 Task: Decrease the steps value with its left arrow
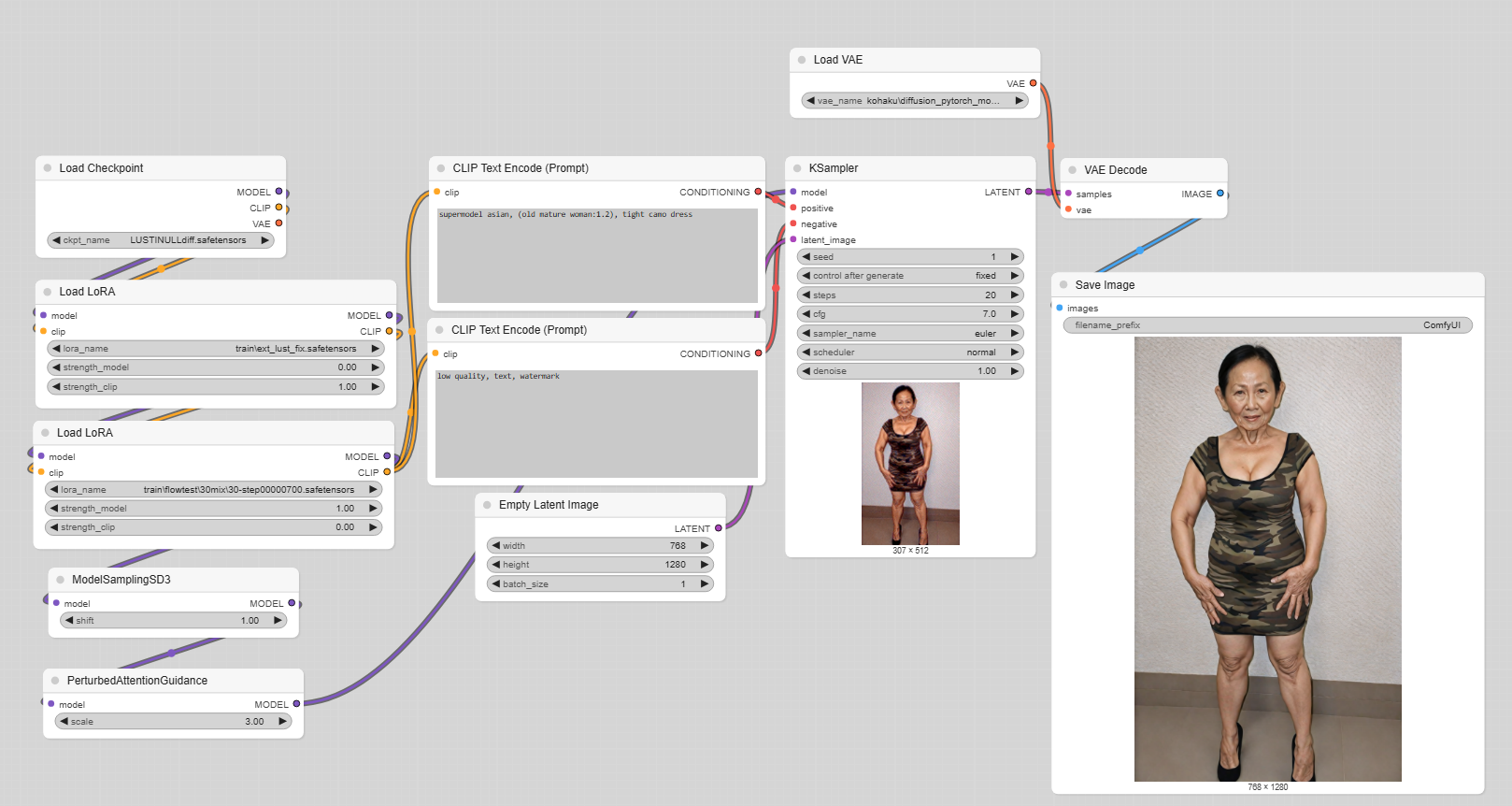coord(806,295)
